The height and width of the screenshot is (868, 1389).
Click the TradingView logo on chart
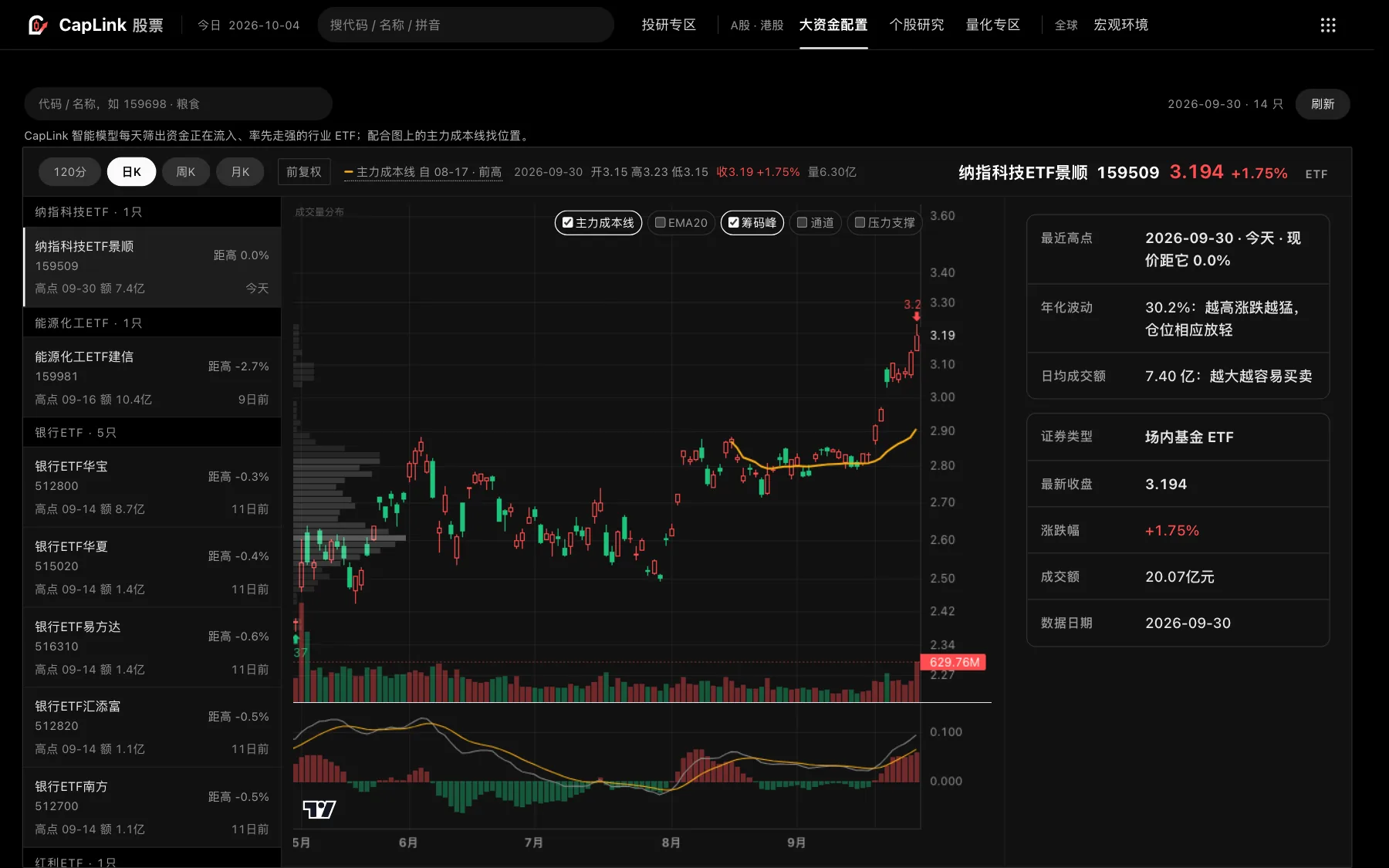coord(319,809)
